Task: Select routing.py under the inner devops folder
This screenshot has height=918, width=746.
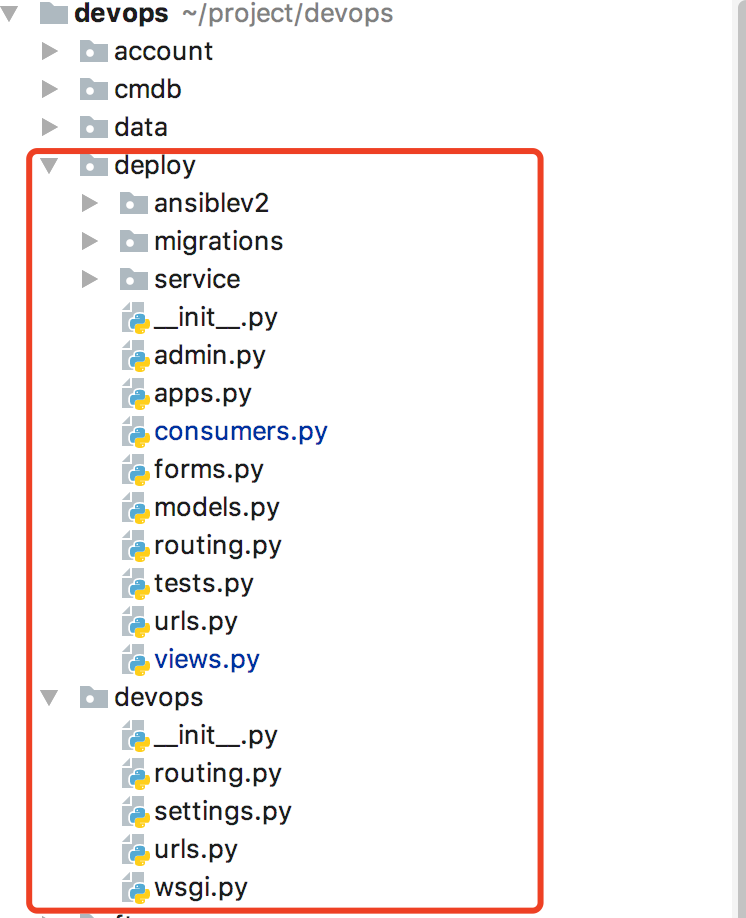Action: [x=217, y=774]
